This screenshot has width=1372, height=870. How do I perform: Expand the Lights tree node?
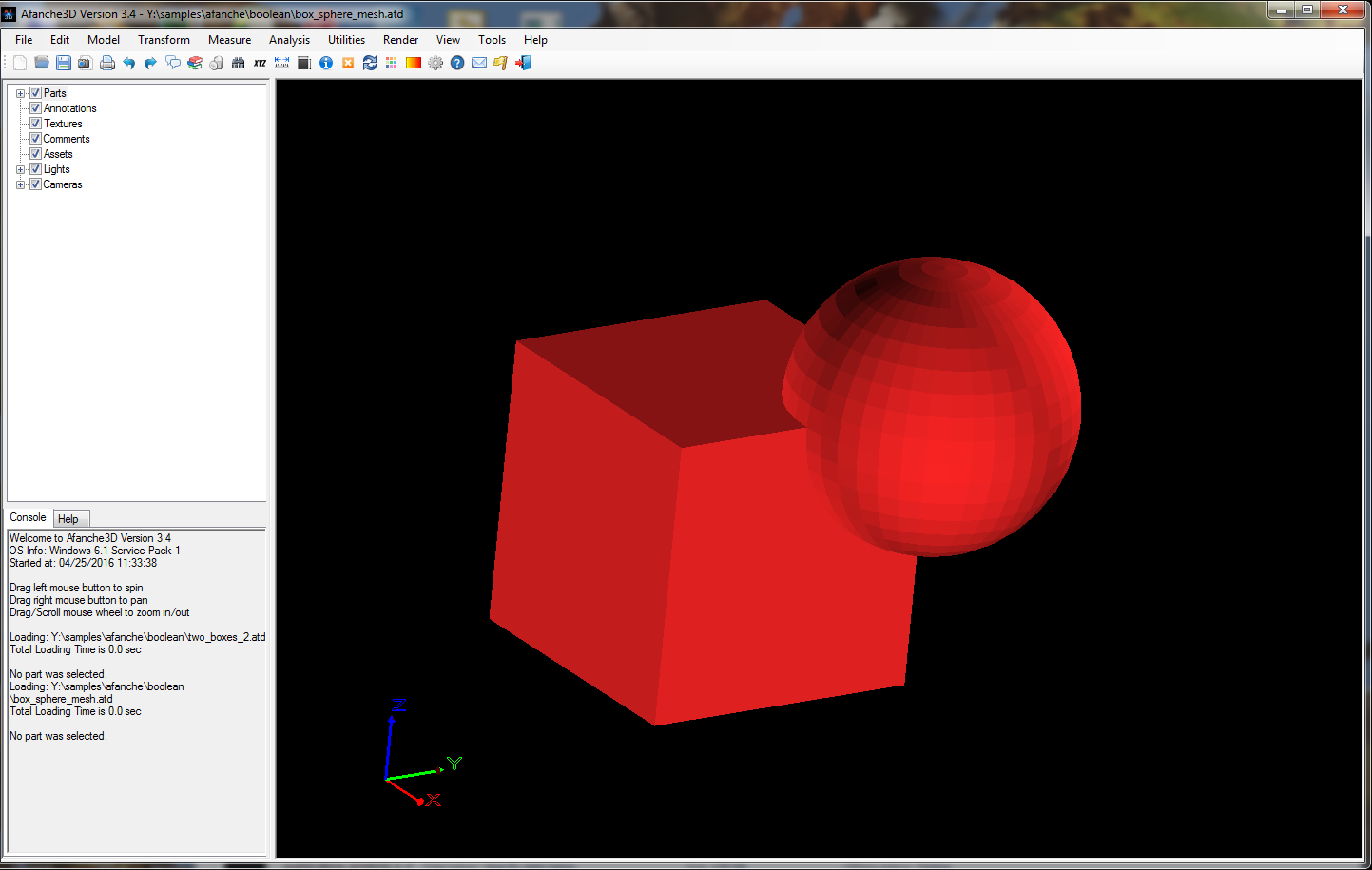coord(20,169)
